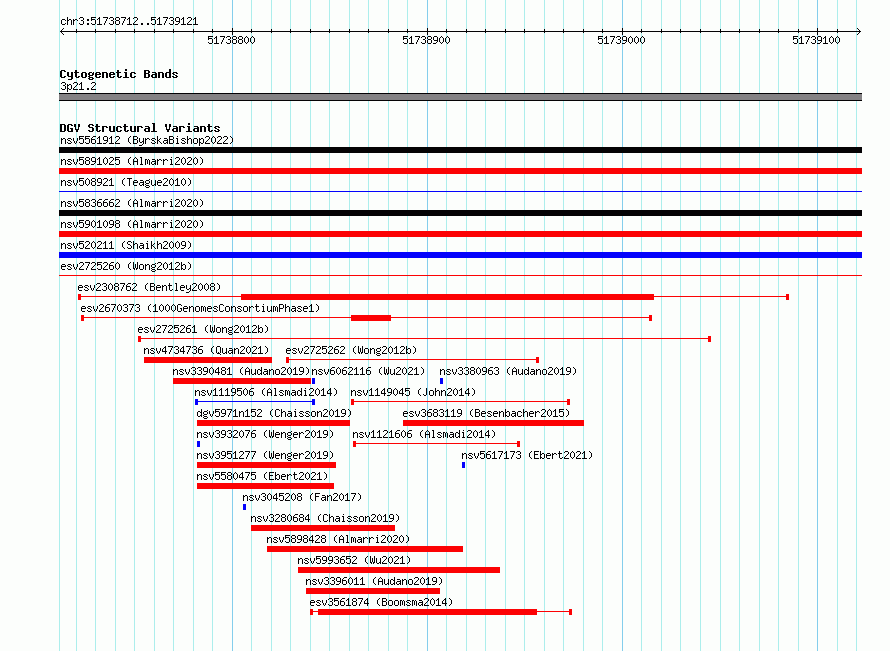
Task: Click the thick blue nsv520211 bar
Action: [x=460, y=255]
